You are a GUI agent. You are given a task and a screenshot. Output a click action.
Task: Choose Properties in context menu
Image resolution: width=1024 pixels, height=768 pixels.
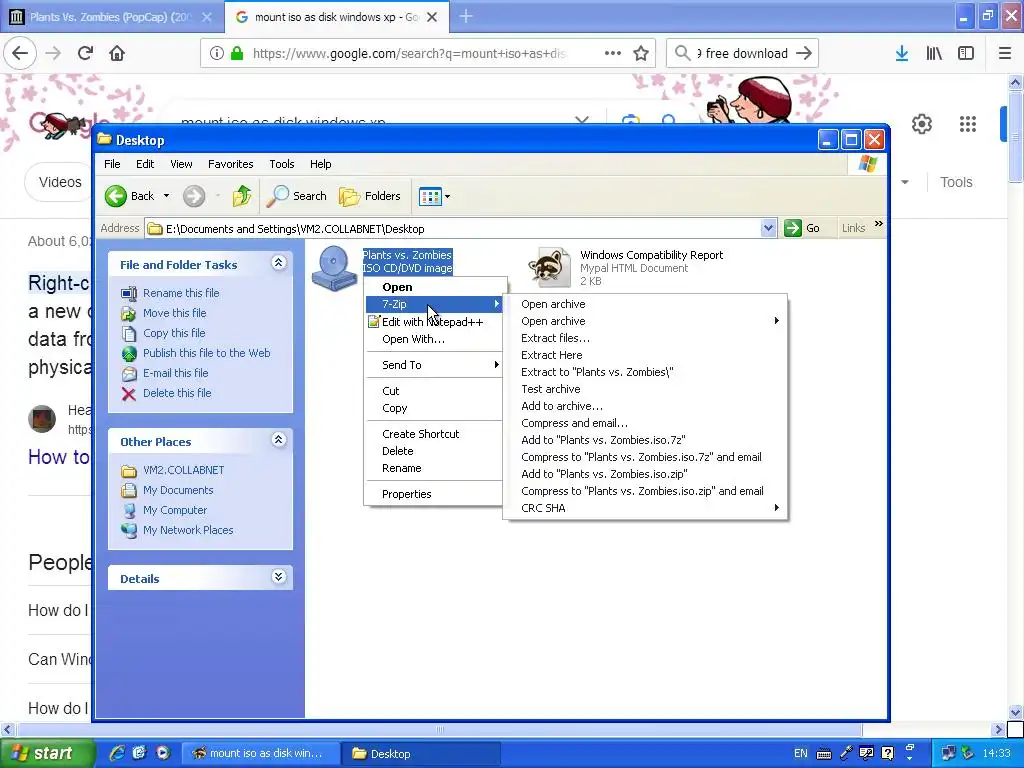click(x=434, y=494)
